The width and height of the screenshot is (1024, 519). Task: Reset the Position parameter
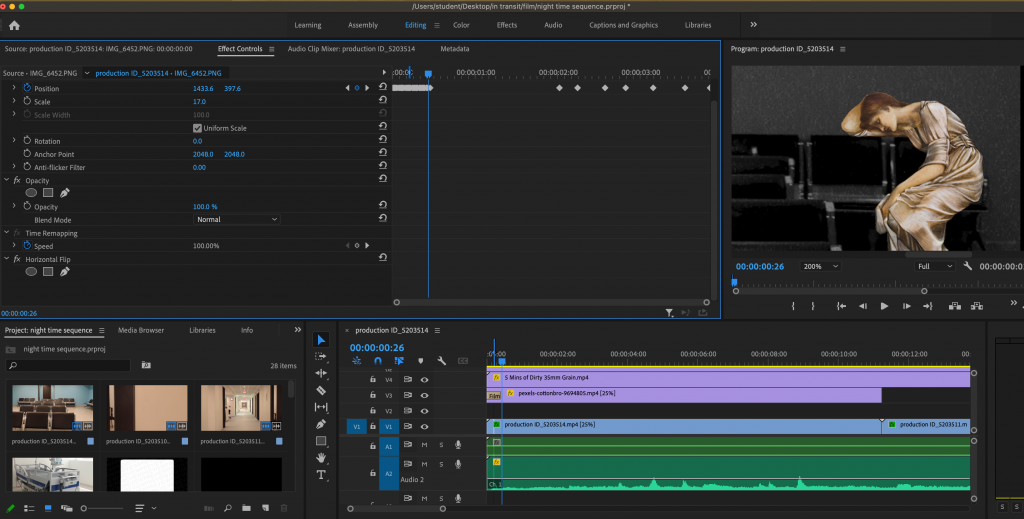[383, 88]
